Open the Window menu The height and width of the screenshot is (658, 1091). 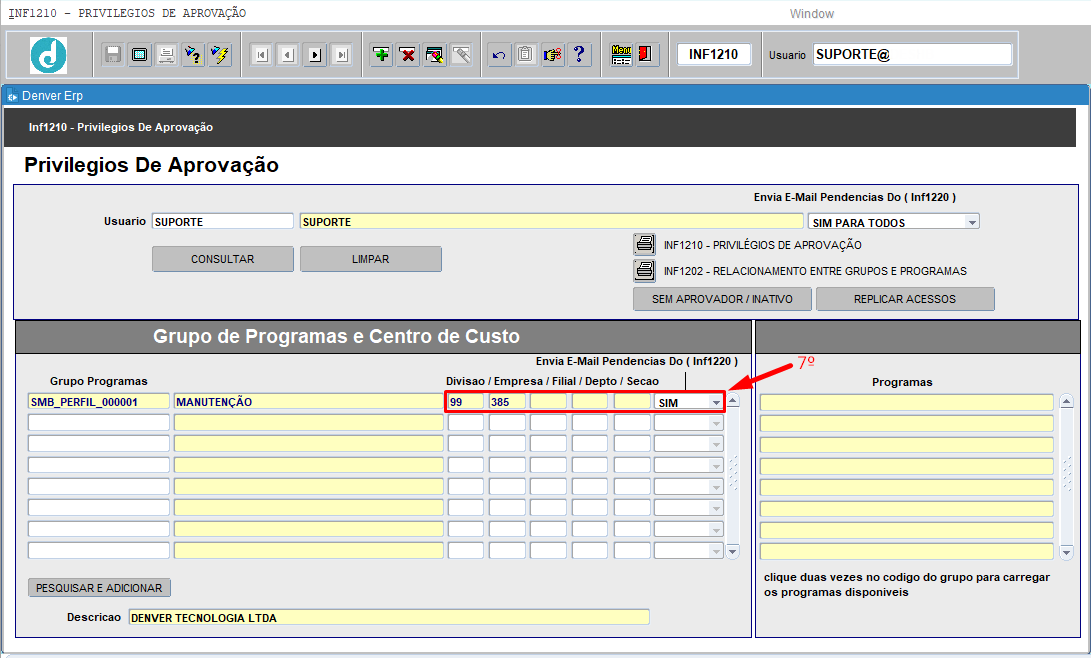811,13
